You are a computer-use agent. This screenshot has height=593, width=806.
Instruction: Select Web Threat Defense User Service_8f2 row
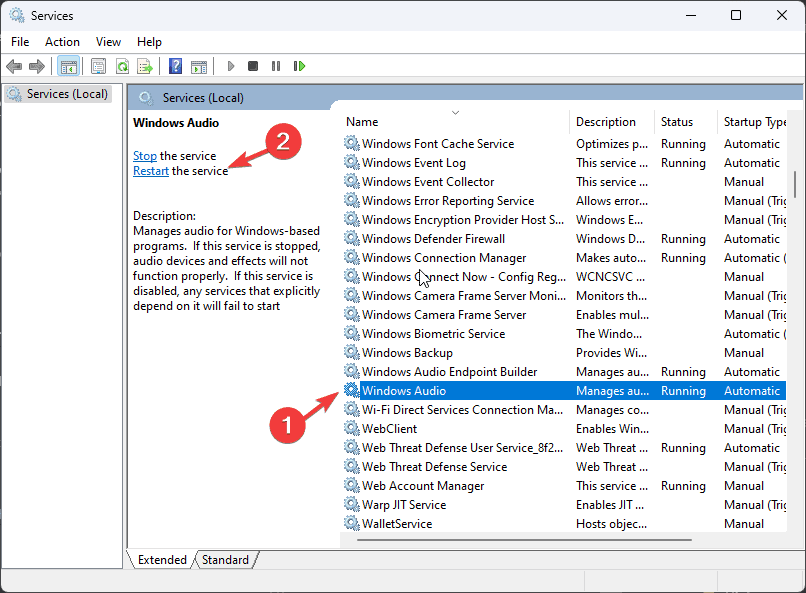[563, 448]
